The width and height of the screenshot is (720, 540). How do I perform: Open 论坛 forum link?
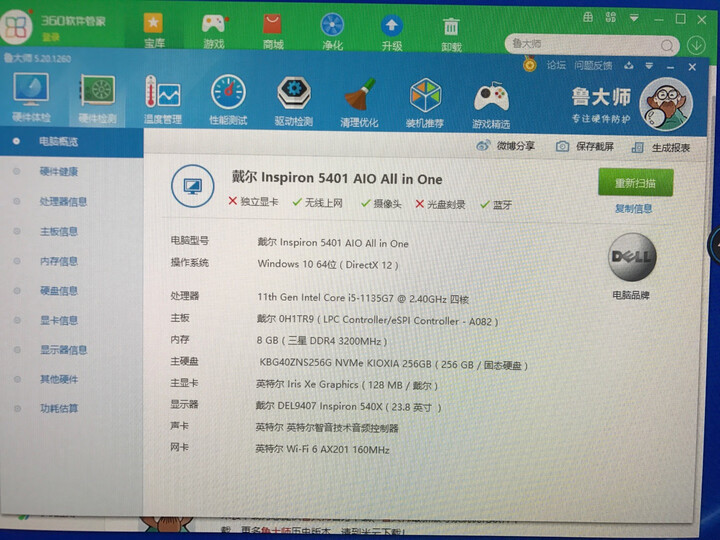click(x=556, y=65)
